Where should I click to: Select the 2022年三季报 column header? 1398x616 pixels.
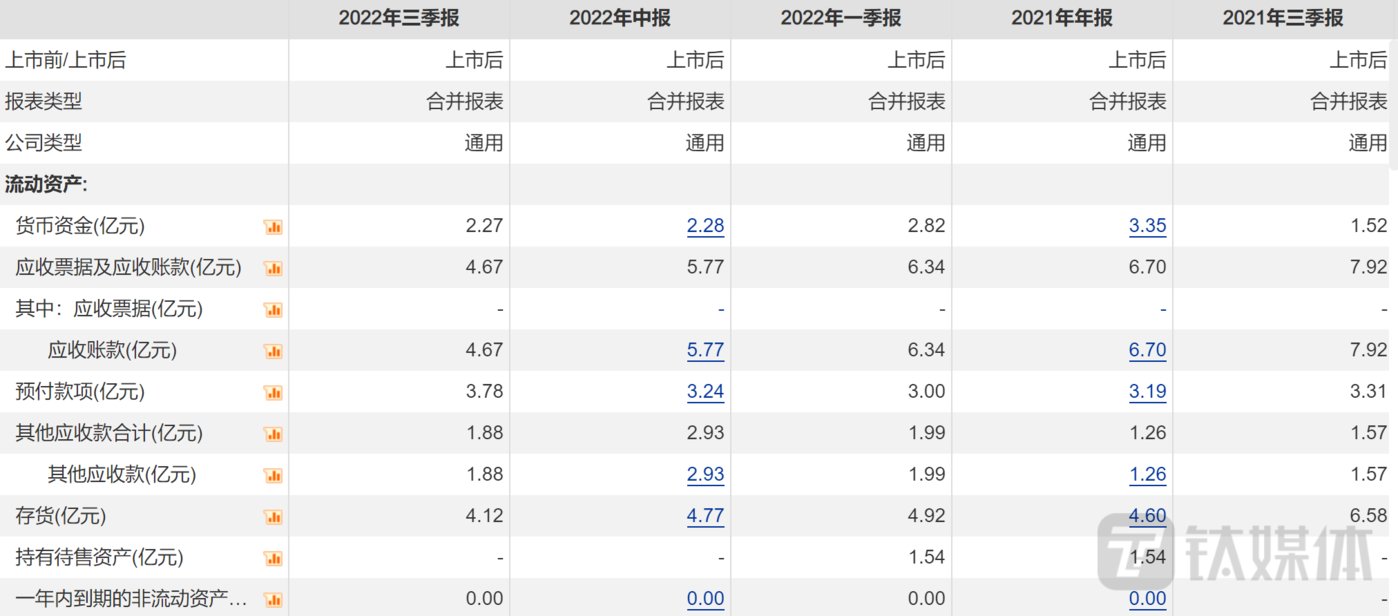(398, 18)
